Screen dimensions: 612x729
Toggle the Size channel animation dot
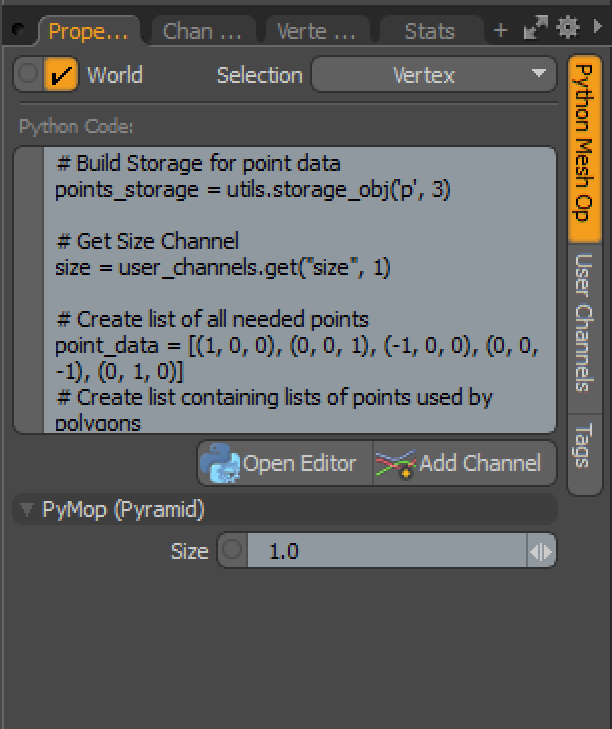point(232,551)
